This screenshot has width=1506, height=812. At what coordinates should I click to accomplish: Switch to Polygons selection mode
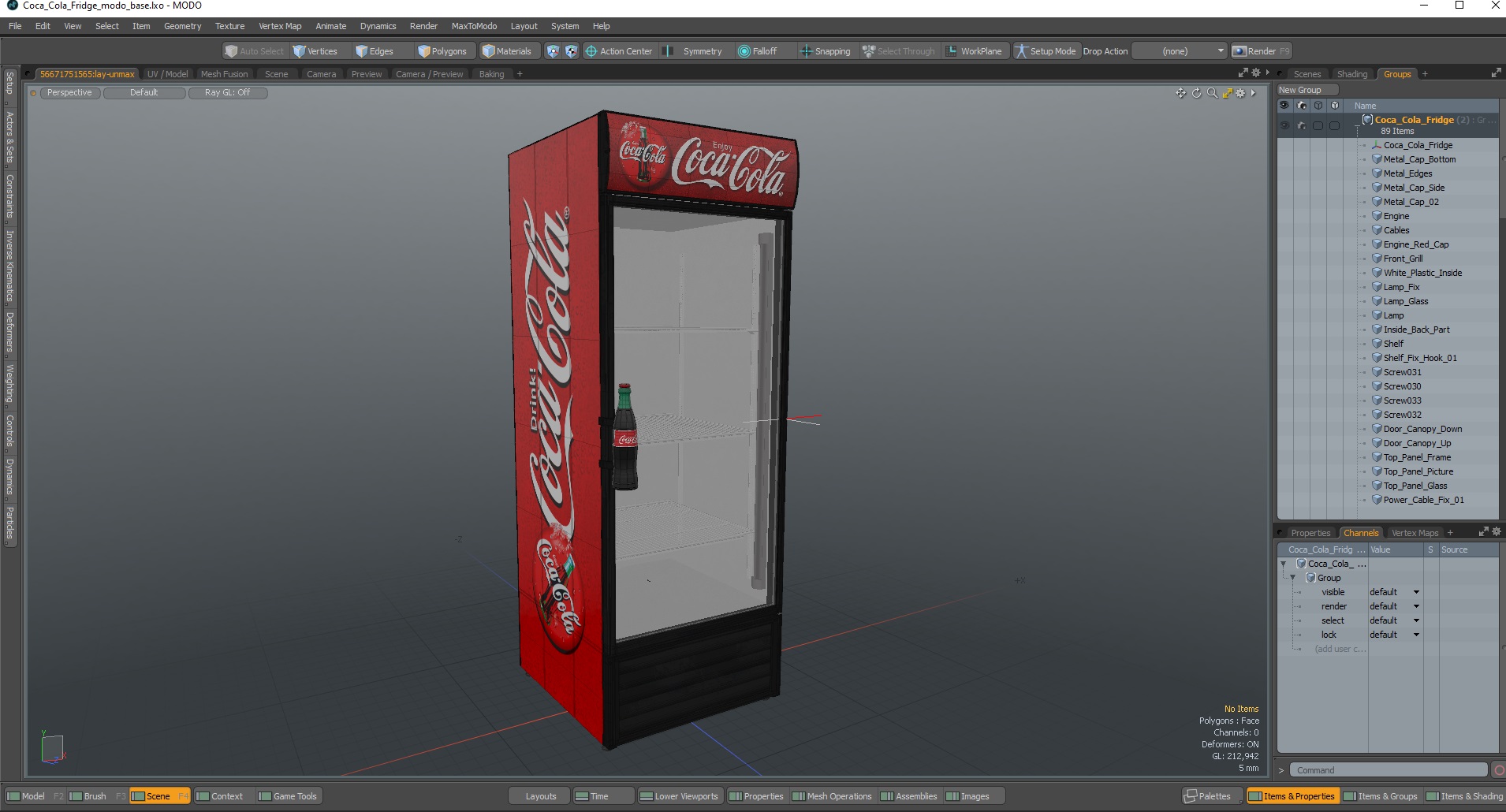tap(443, 51)
